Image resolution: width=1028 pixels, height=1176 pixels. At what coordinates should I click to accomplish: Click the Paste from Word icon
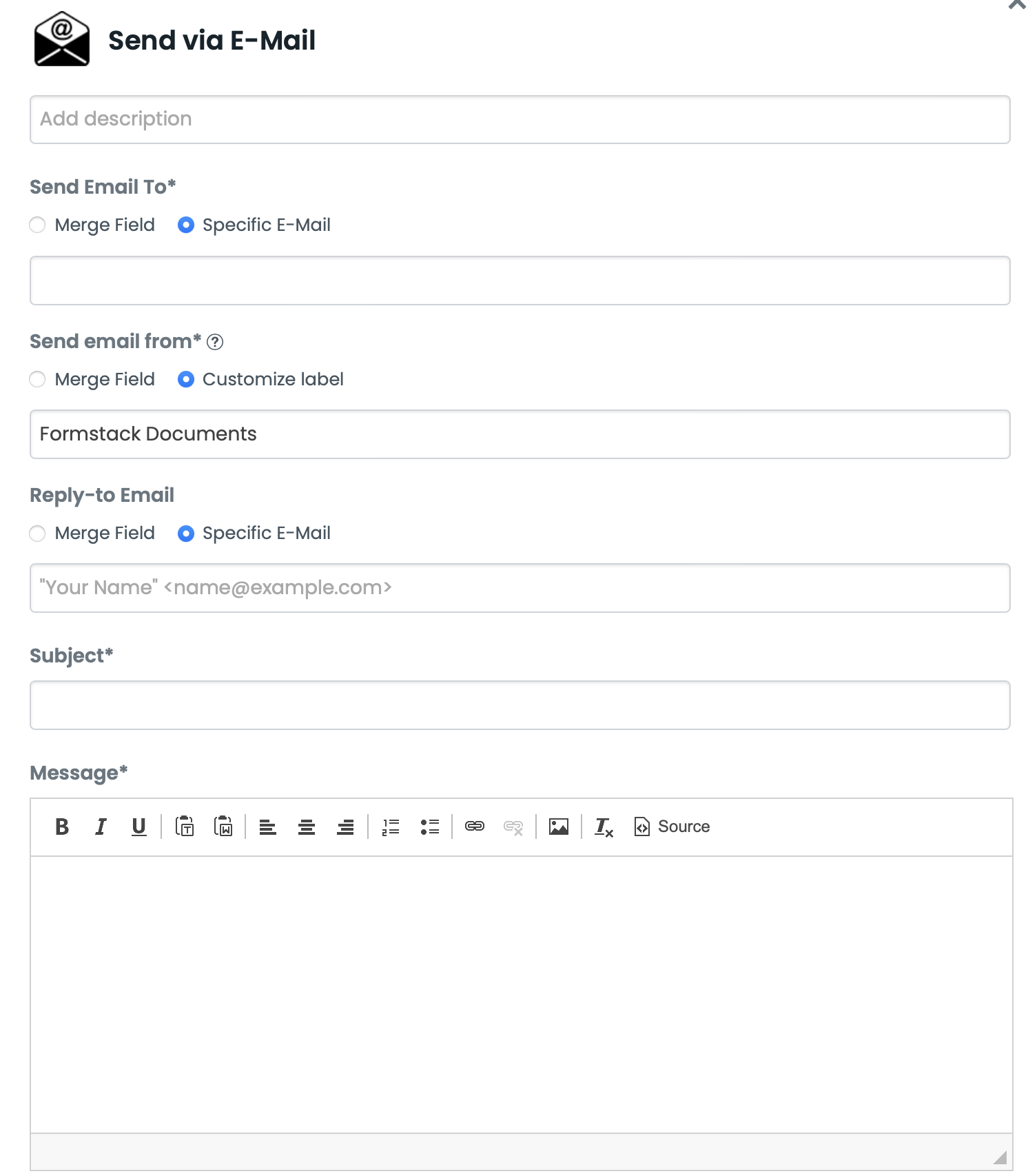(223, 827)
